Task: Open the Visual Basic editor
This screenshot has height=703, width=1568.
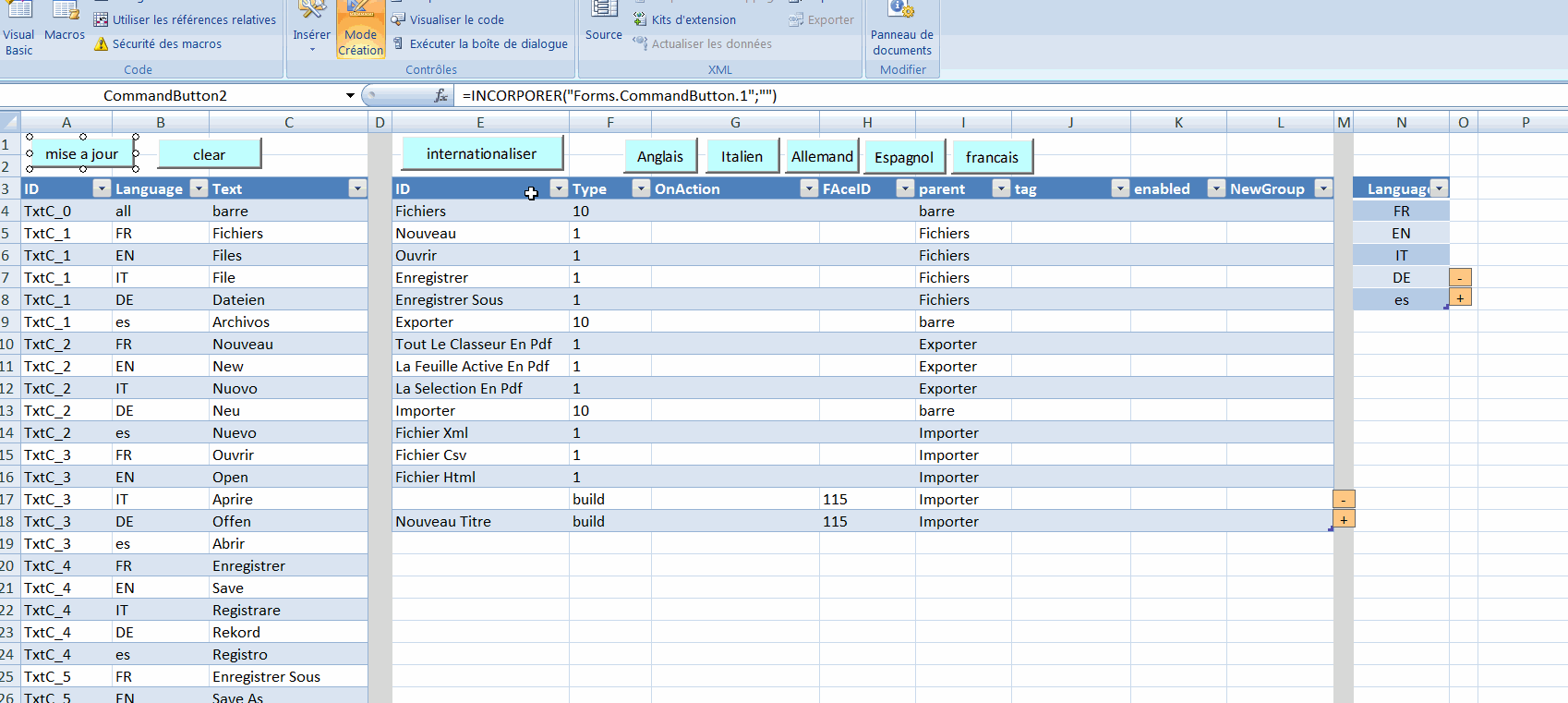Action: pos(18,30)
